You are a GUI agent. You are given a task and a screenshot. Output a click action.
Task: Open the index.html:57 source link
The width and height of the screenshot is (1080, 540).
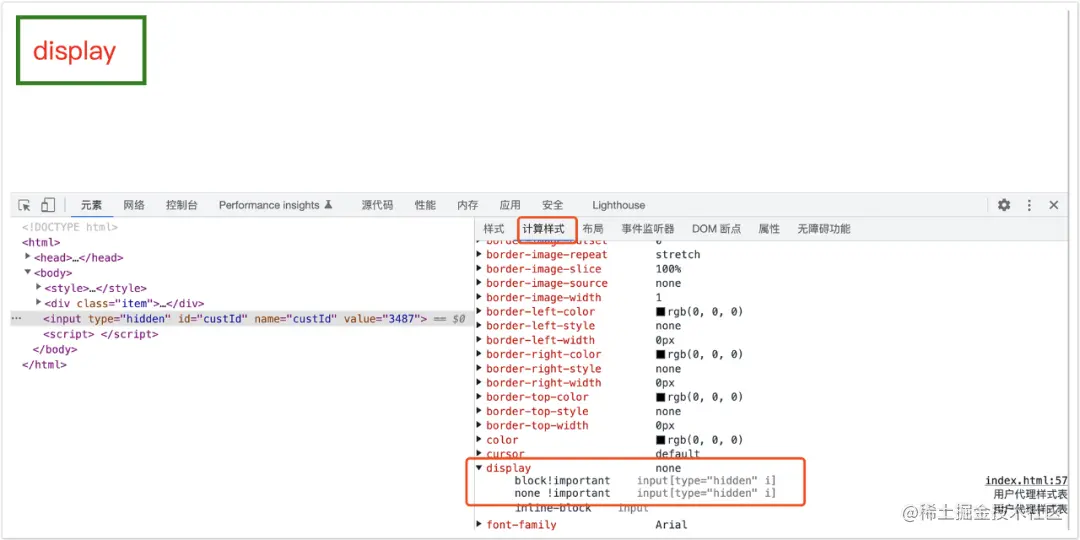[1026, 481]
